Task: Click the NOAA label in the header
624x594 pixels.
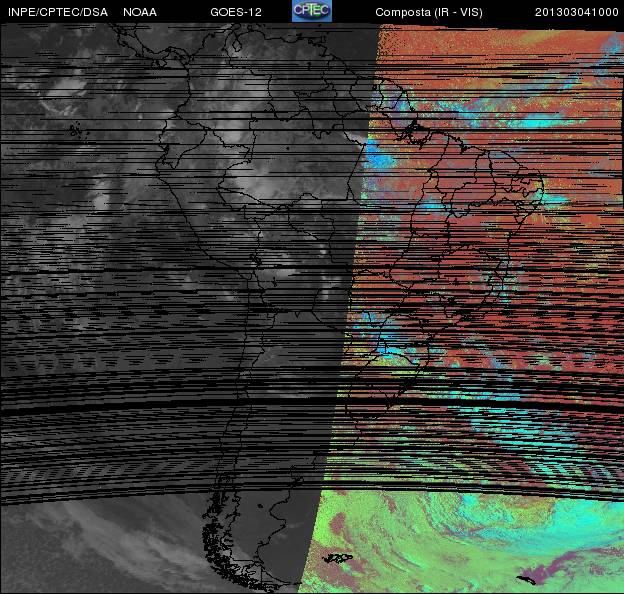Action: tap(140, 12)
